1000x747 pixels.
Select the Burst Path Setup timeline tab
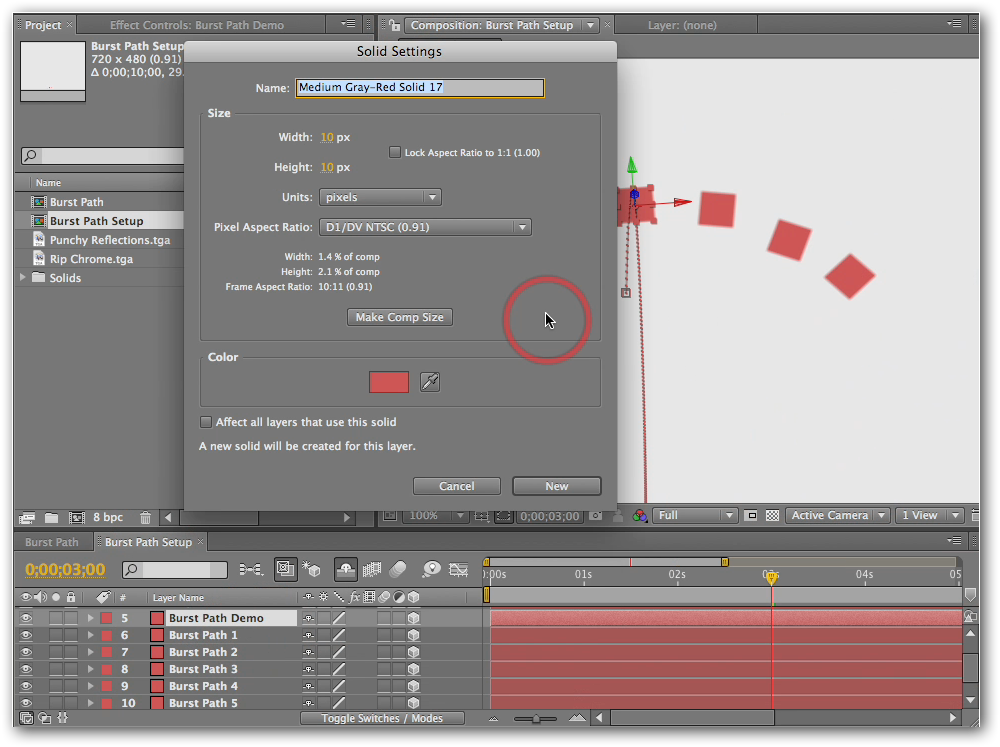pyautogui.click(x=148, y=542)
